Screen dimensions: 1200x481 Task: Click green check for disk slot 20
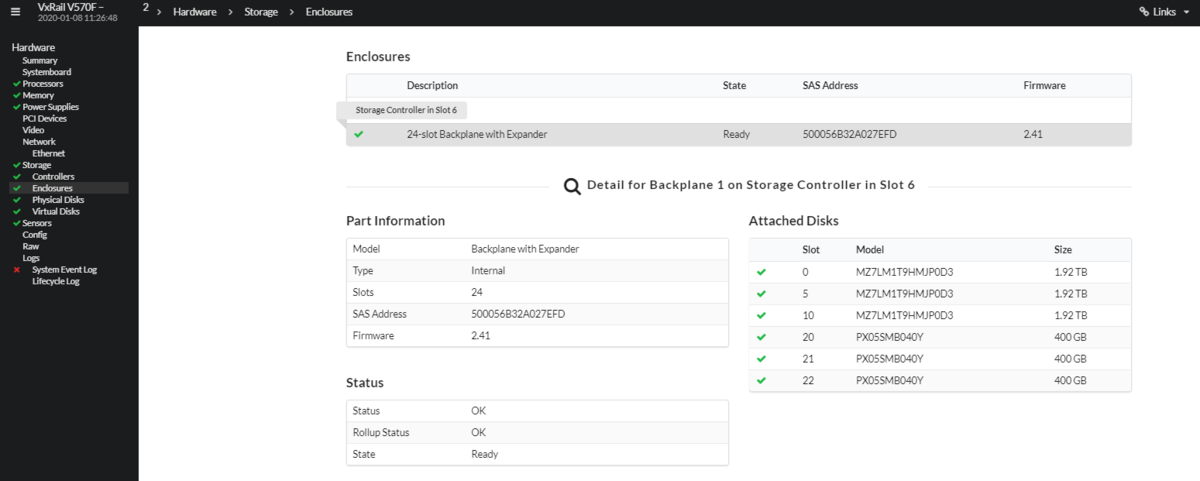762,337
